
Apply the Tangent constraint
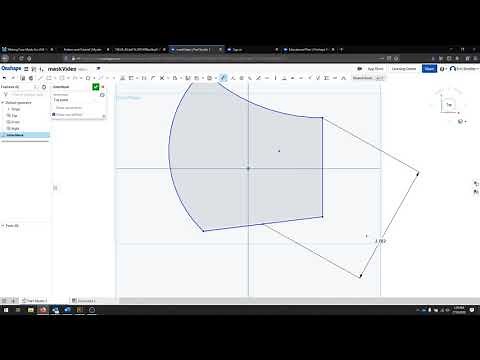point(258,78)
